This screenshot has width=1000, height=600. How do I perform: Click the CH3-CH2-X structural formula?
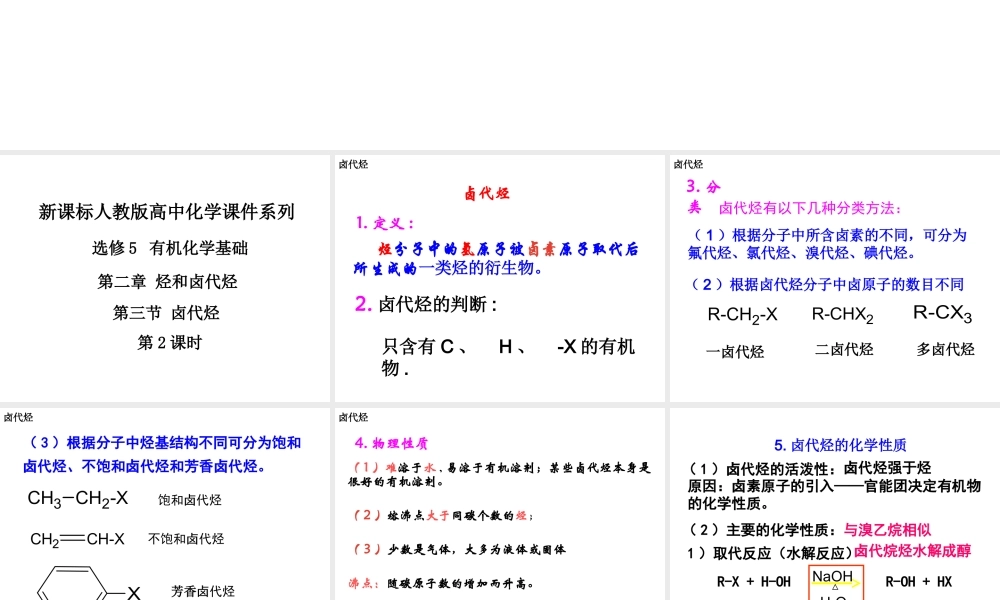[78, 498]
